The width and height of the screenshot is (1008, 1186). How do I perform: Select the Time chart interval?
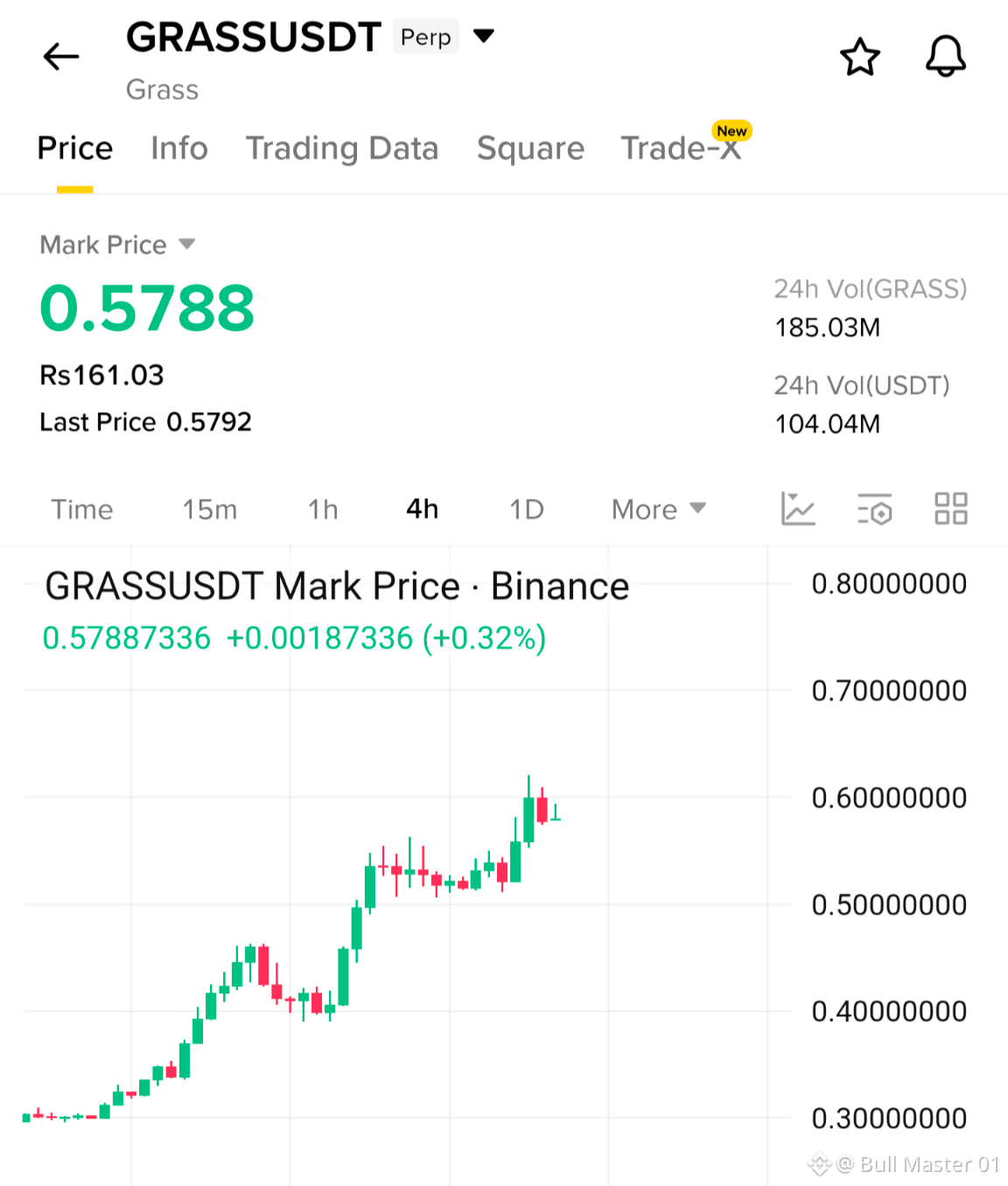click(82, 509)
